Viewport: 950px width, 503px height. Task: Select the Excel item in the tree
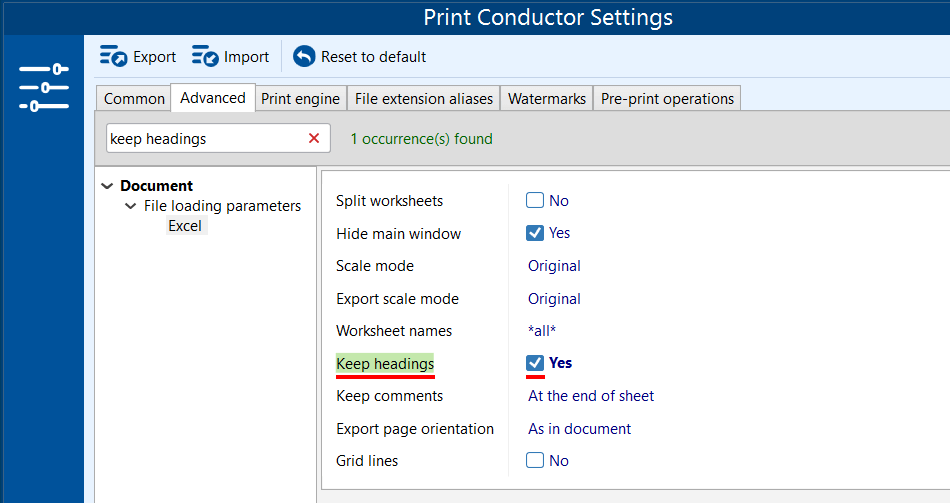185,226
